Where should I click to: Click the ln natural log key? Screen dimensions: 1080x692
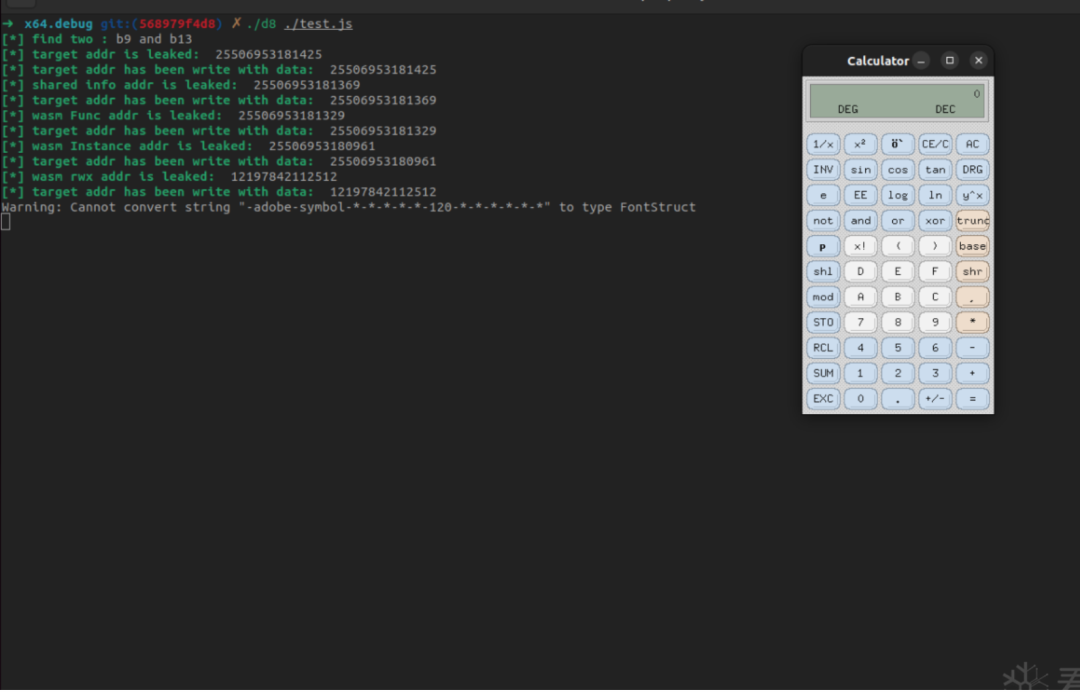pos(935,195)
